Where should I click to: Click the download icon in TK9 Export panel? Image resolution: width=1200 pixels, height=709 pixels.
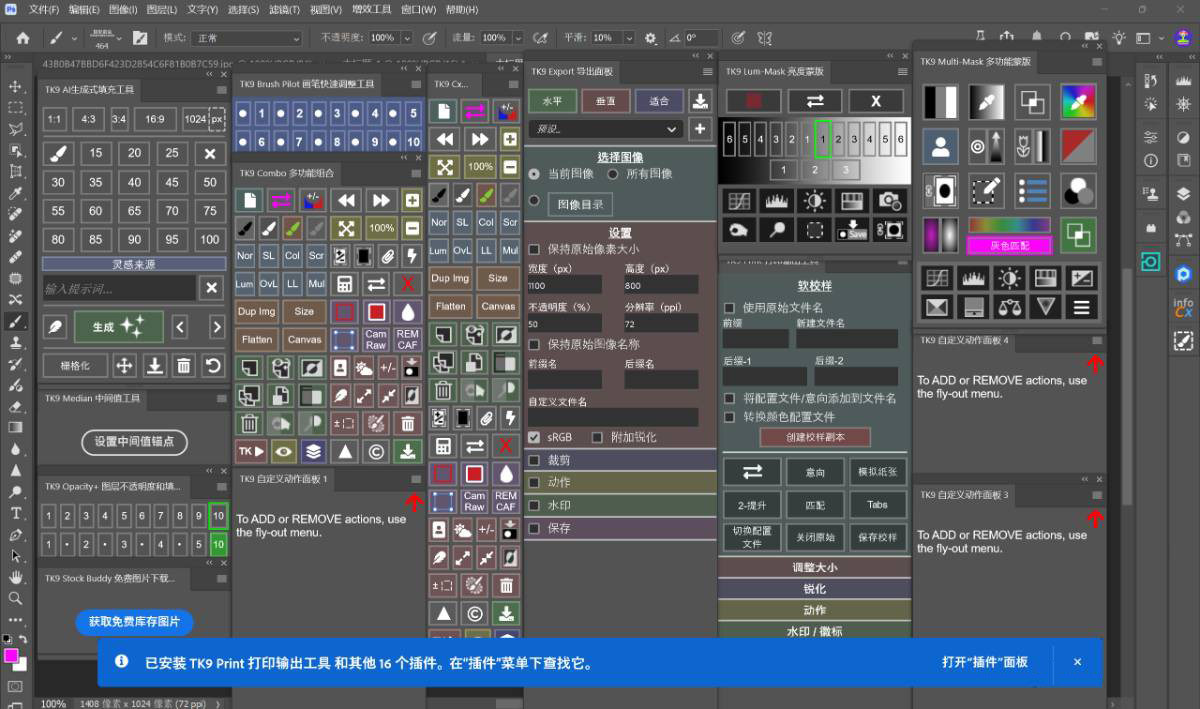pos(700,101)
